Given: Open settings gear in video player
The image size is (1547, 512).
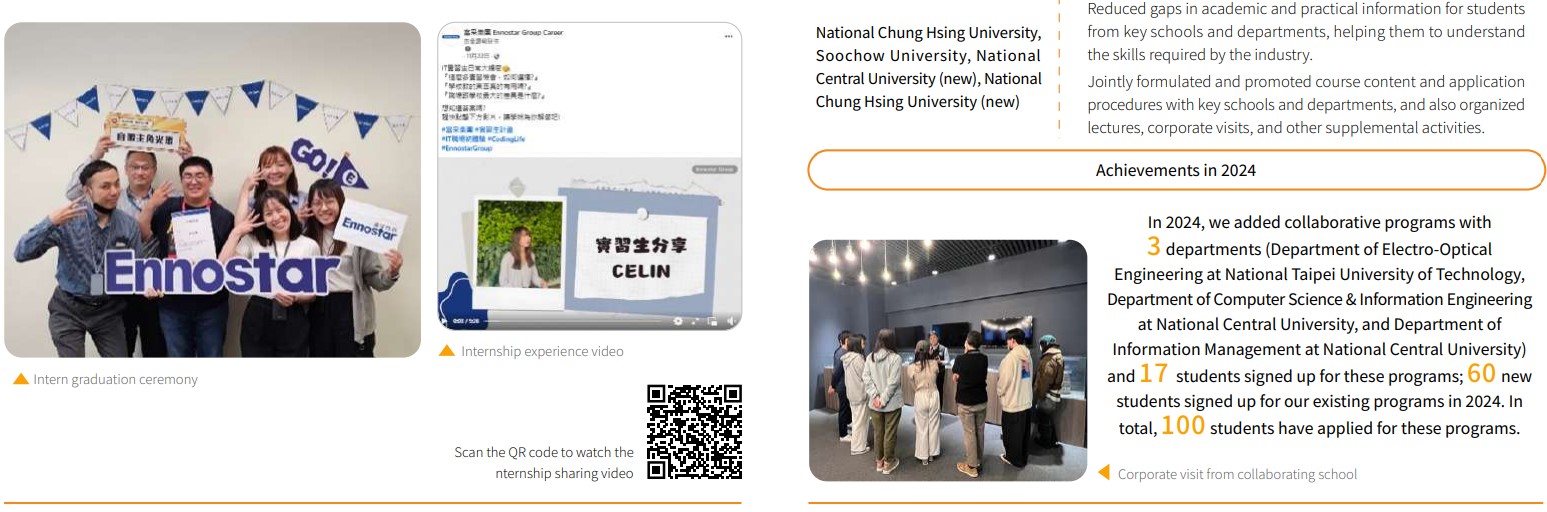Looking at the screenshot, I should coord(678,321).
